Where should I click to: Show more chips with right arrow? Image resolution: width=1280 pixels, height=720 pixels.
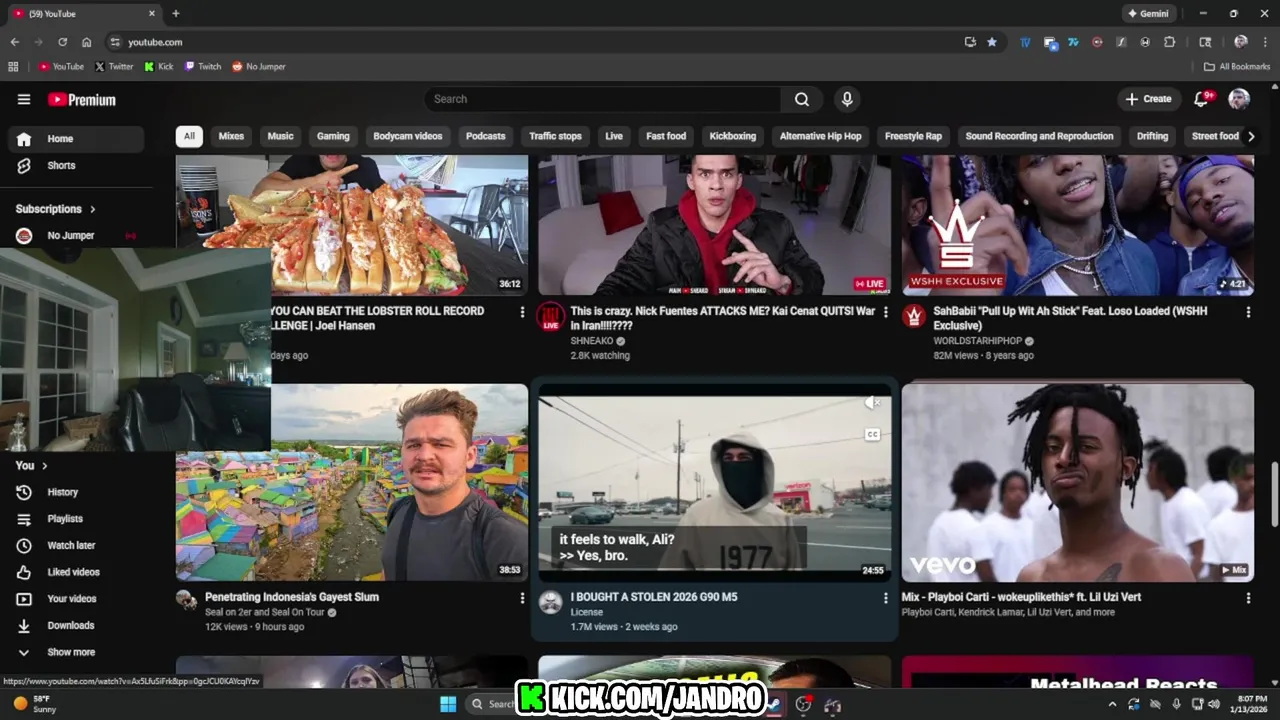click(x=1250, y=136)
